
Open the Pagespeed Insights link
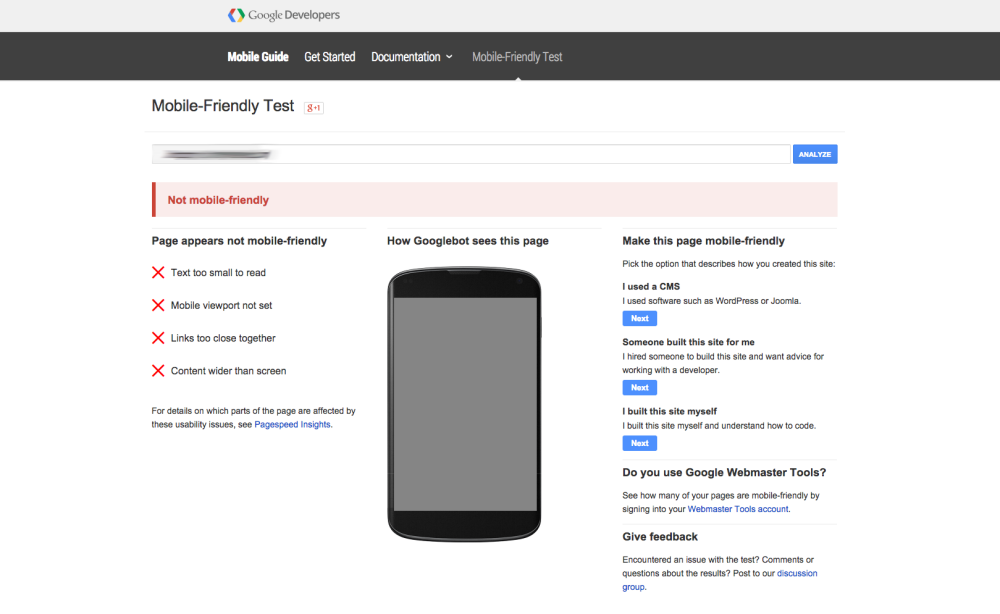click(x=292, y=425)
